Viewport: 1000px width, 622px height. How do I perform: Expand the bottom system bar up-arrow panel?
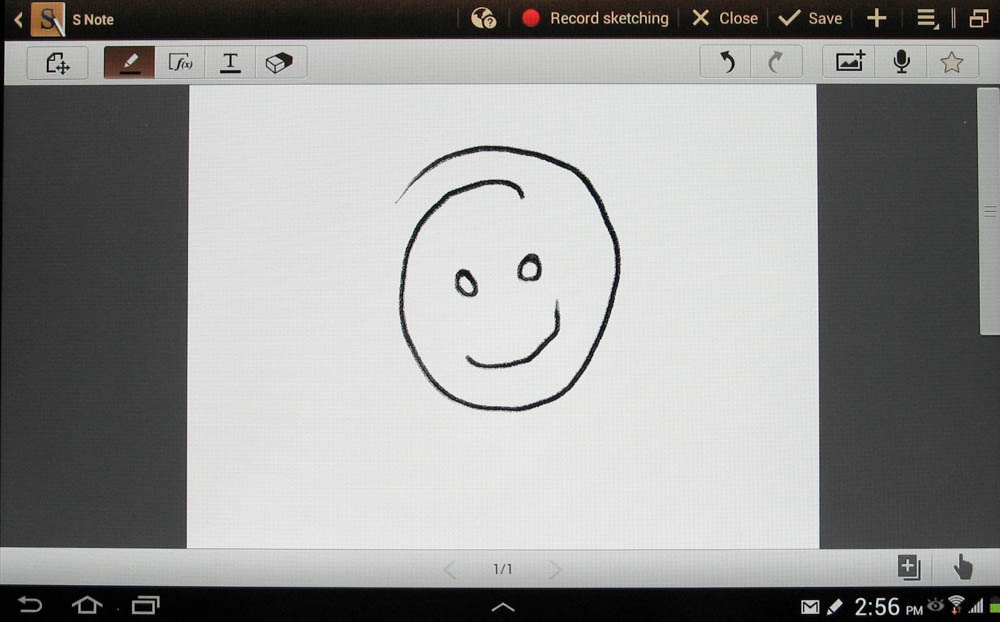click(x=502, y=606)
